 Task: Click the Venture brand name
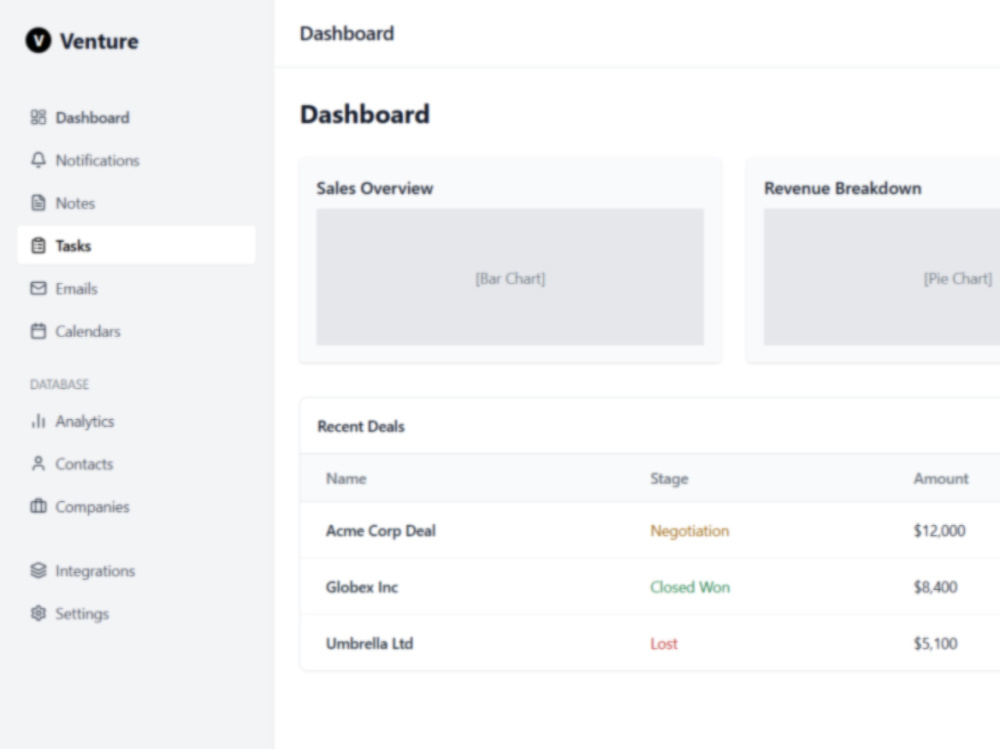(99, 41)
